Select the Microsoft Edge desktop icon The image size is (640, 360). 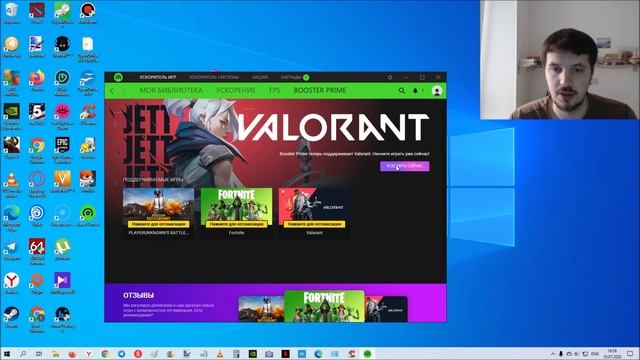coord(11,217)
